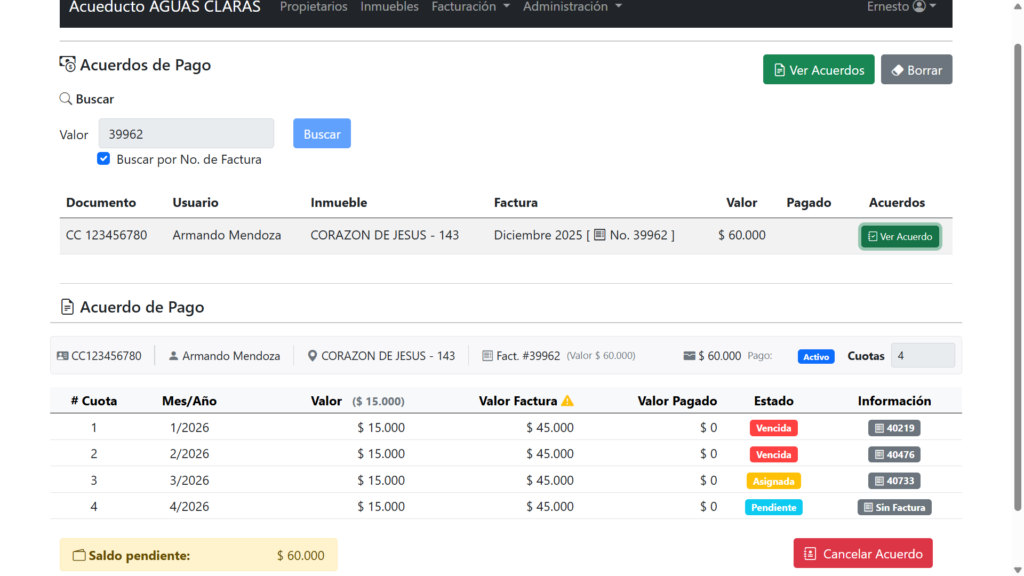The height and width of the screenshot is (576, 1024).
Task: Open the Inmuebles navigation item
Action: click(x=389, y=7)
